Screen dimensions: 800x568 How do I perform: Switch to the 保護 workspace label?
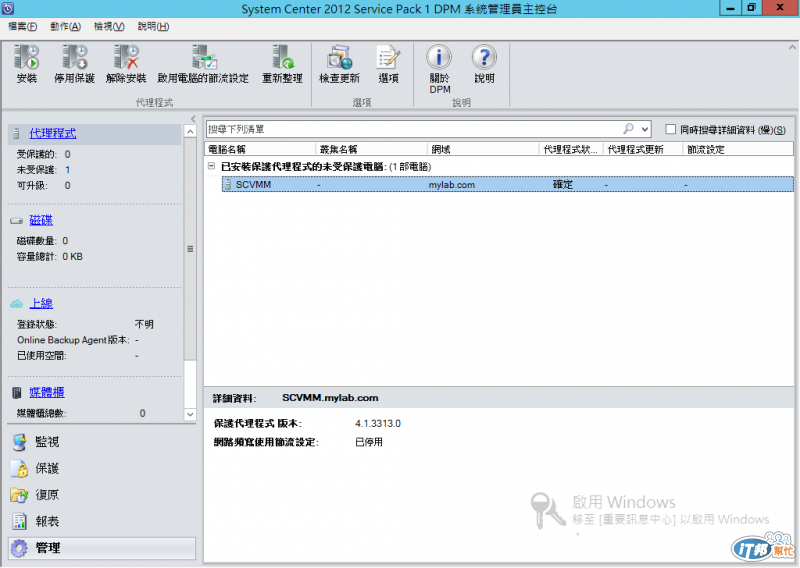pyautogui.click(x=47, y=468)
